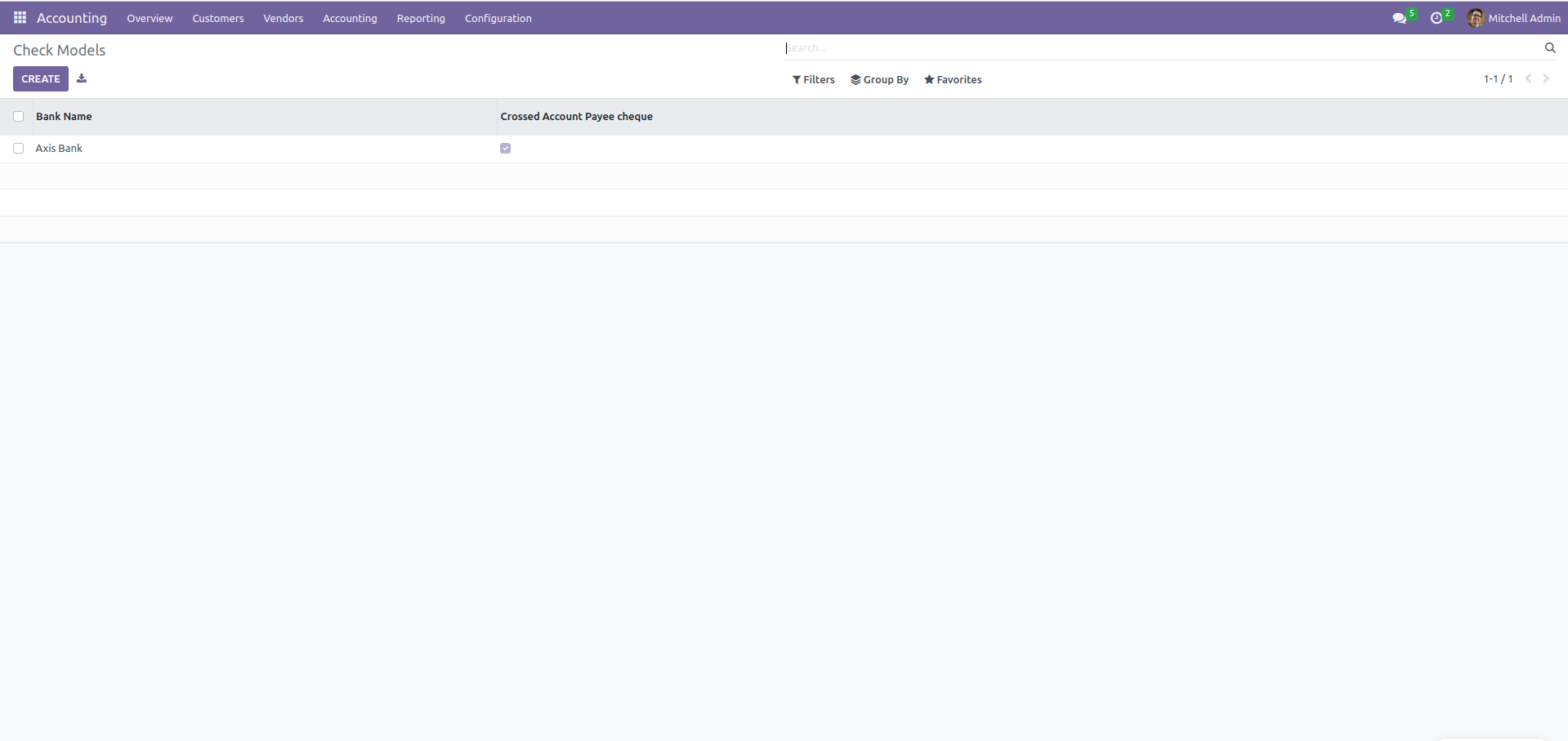Open the activities clock icon
The height and width of the screenshot is (741, 1568).
point(1436,18)
